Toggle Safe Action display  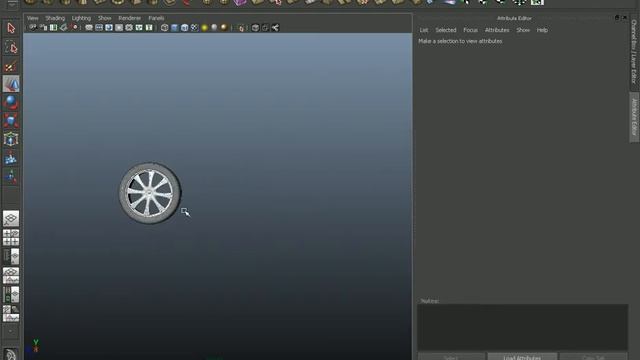(x=139, y=27)
